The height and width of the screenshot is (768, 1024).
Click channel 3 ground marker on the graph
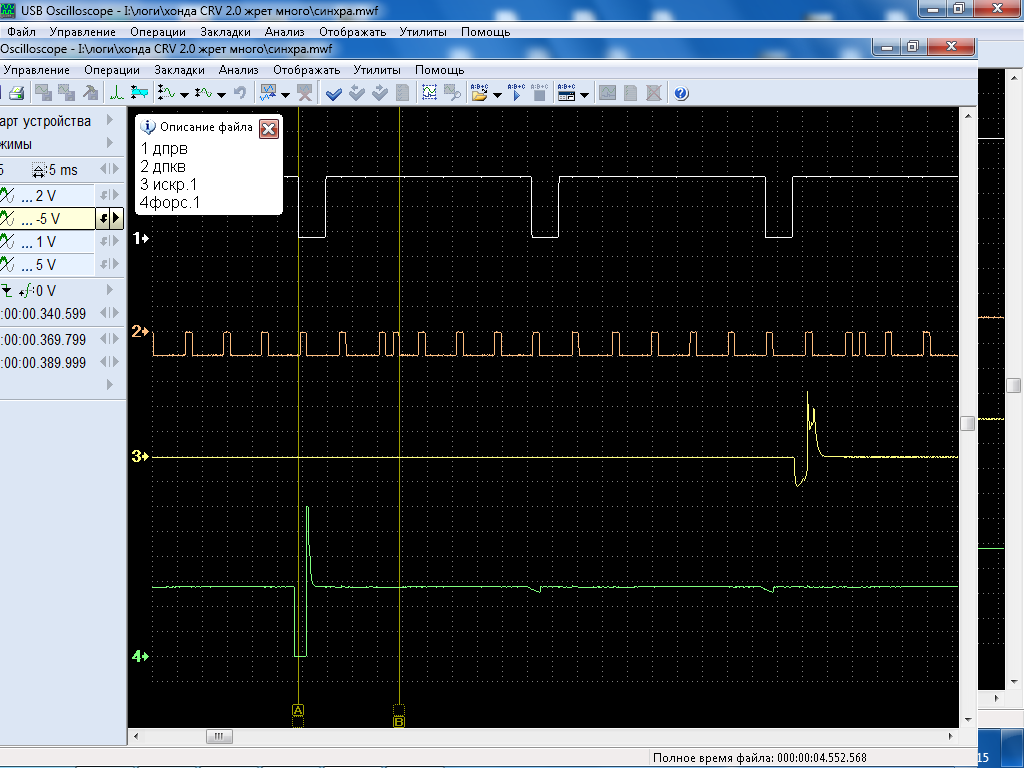[140, 456]
